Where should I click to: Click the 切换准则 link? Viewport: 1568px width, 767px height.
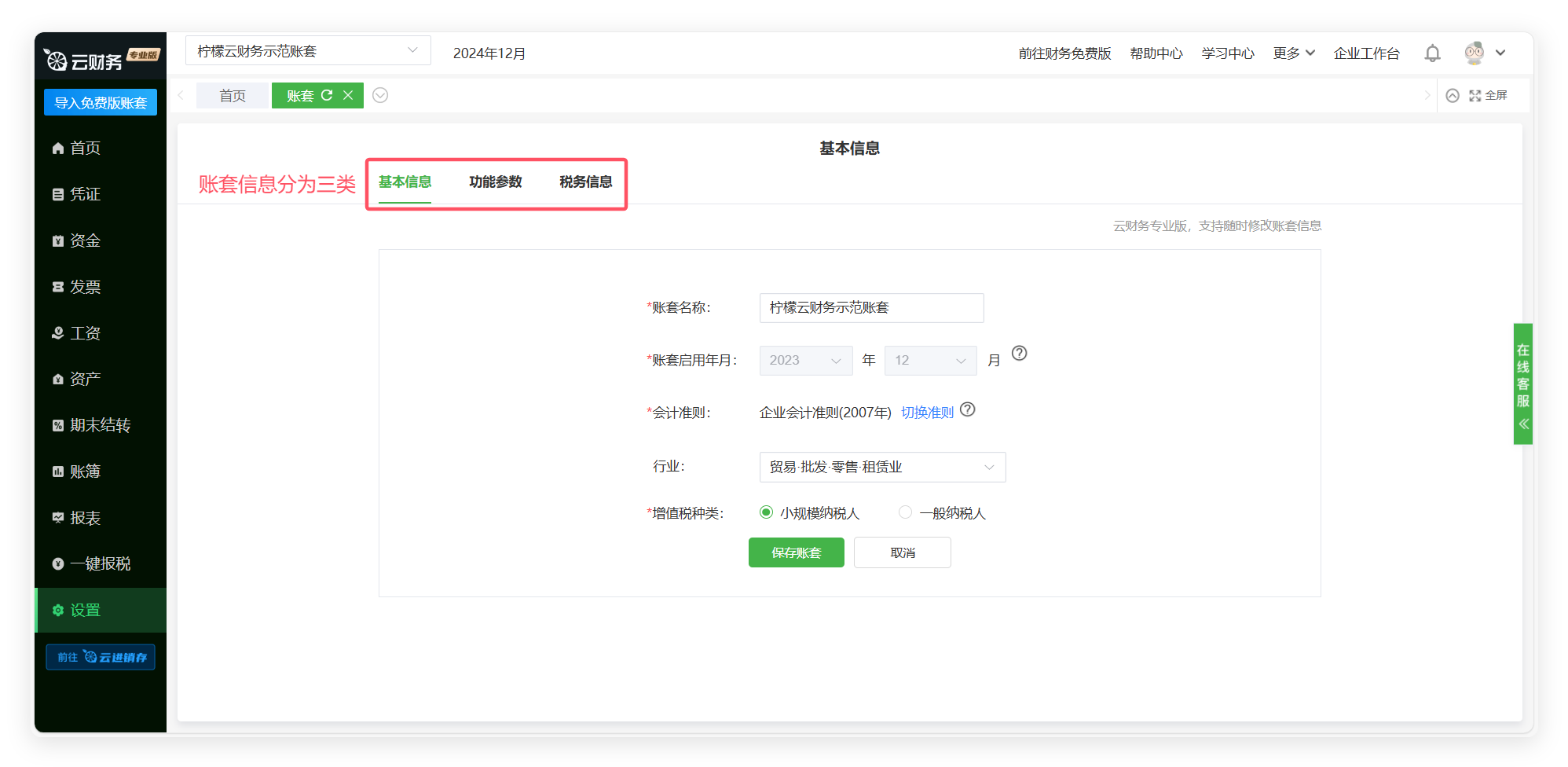927,413
